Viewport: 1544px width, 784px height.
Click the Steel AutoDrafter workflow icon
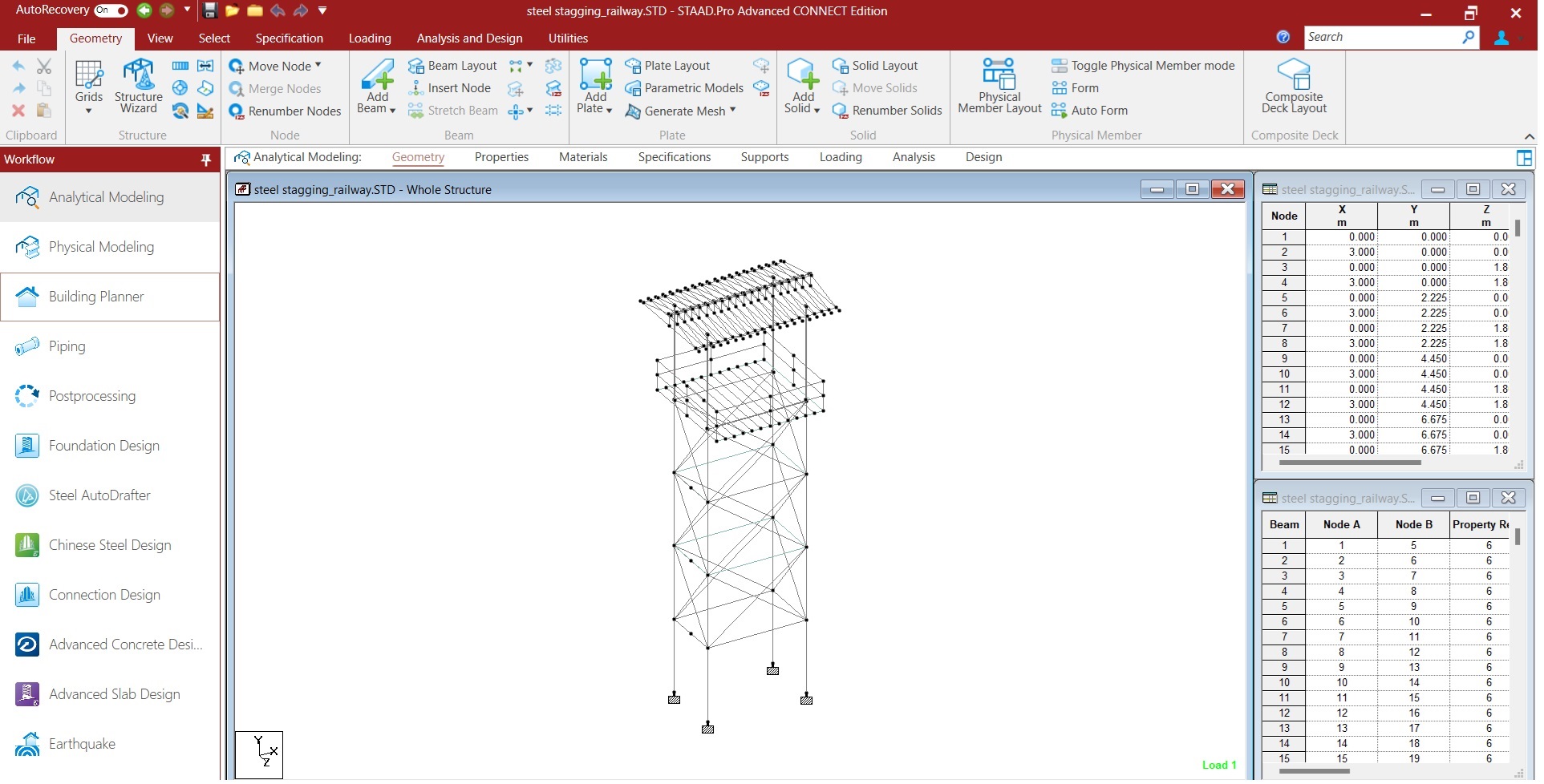tap(27, 495)
